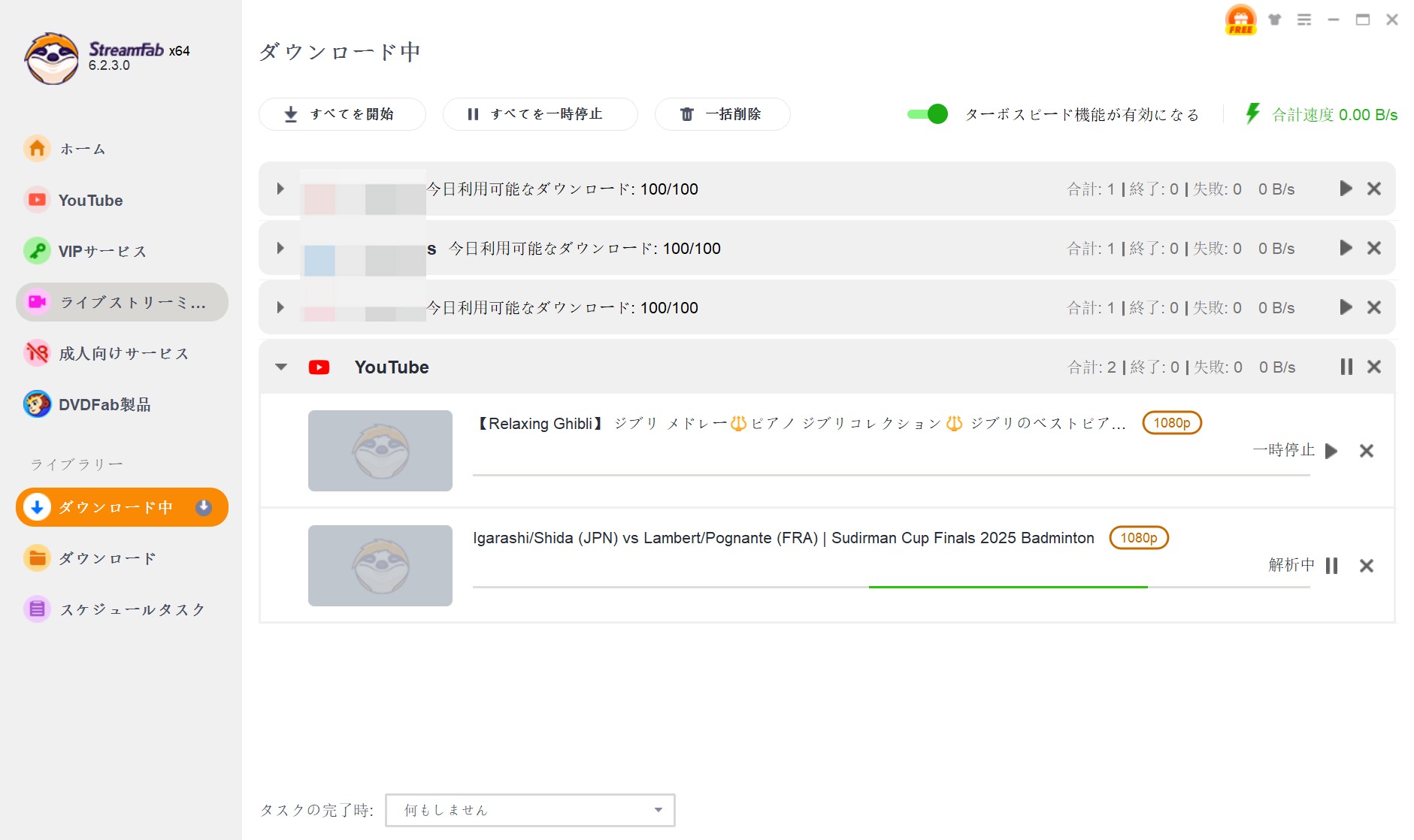Click 解析中 status on Sudirman item
Viewport: 1414px width, 840px height.
tap(1291, 565)
